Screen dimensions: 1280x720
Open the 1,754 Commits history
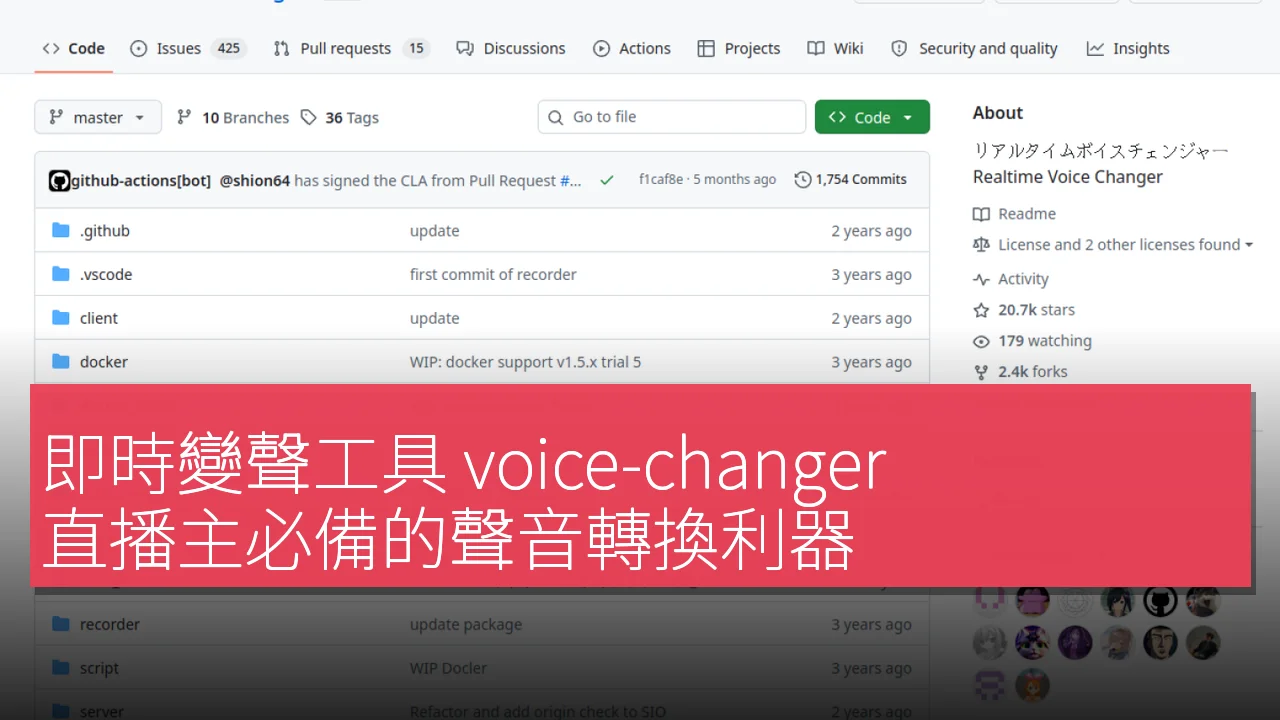[x=851, y=180]
